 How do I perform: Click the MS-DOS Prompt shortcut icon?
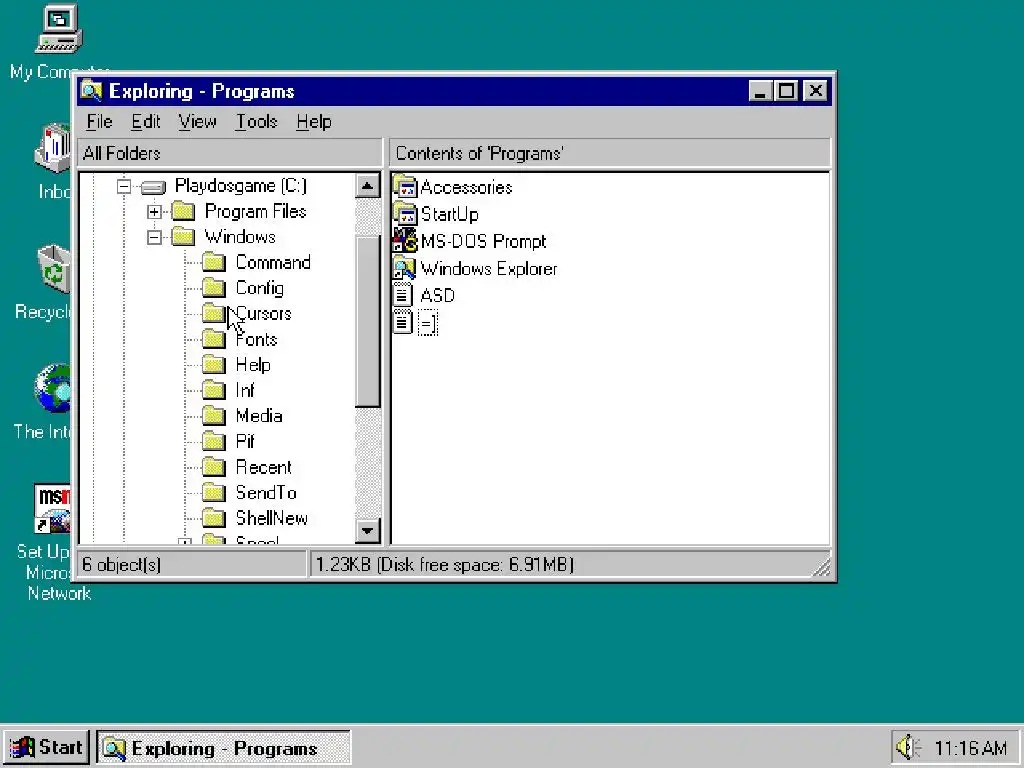coord(404,241)
